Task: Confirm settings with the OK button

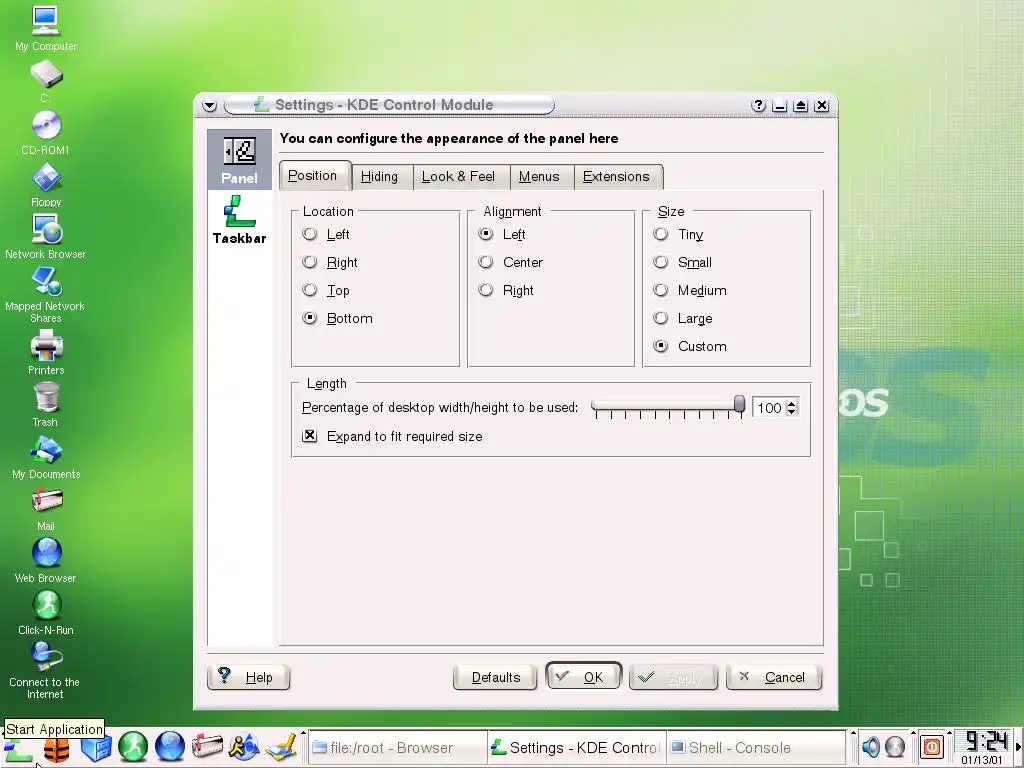Action: (583, 677)
